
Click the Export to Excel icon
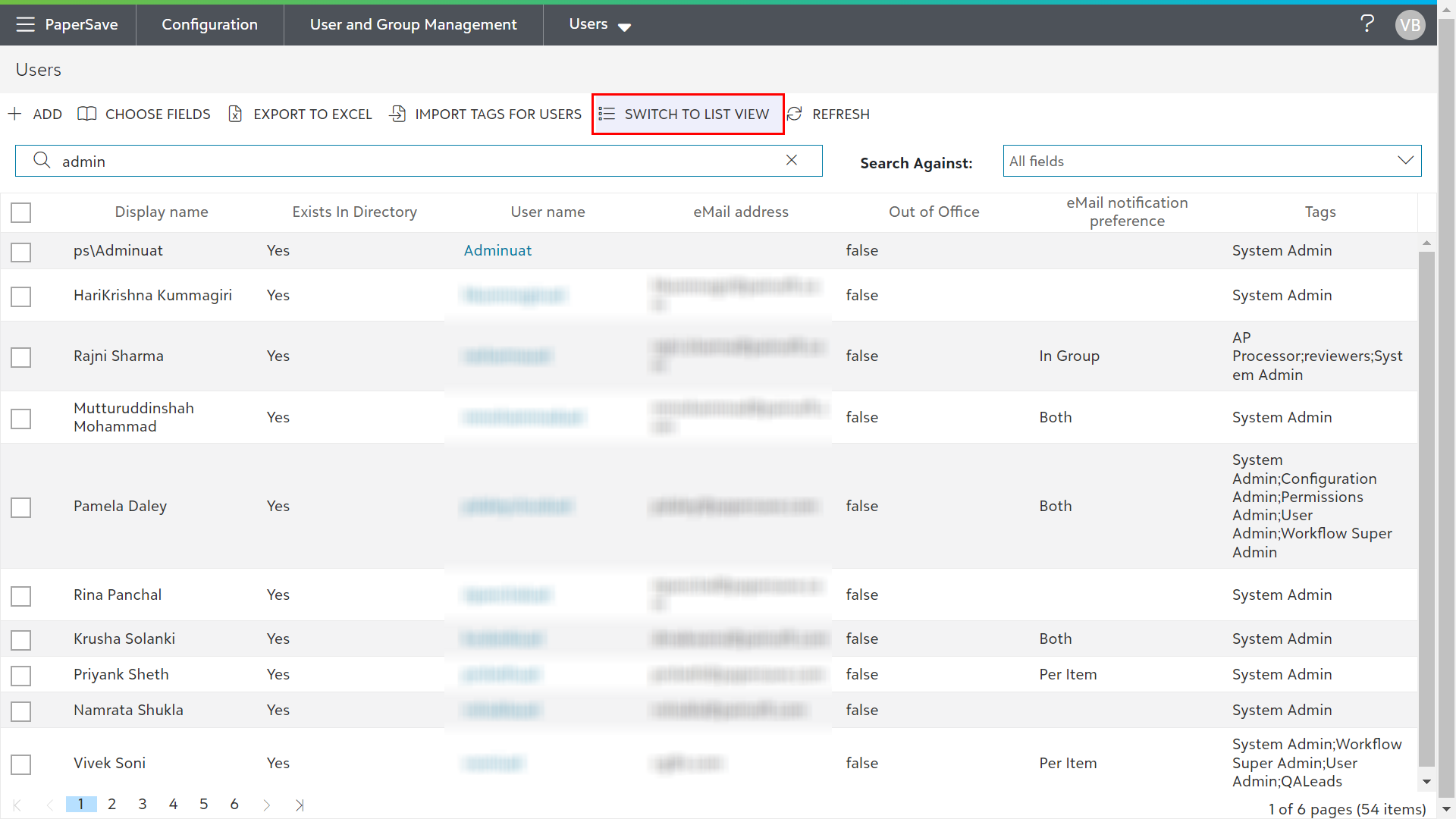click(x=235, y=114)
